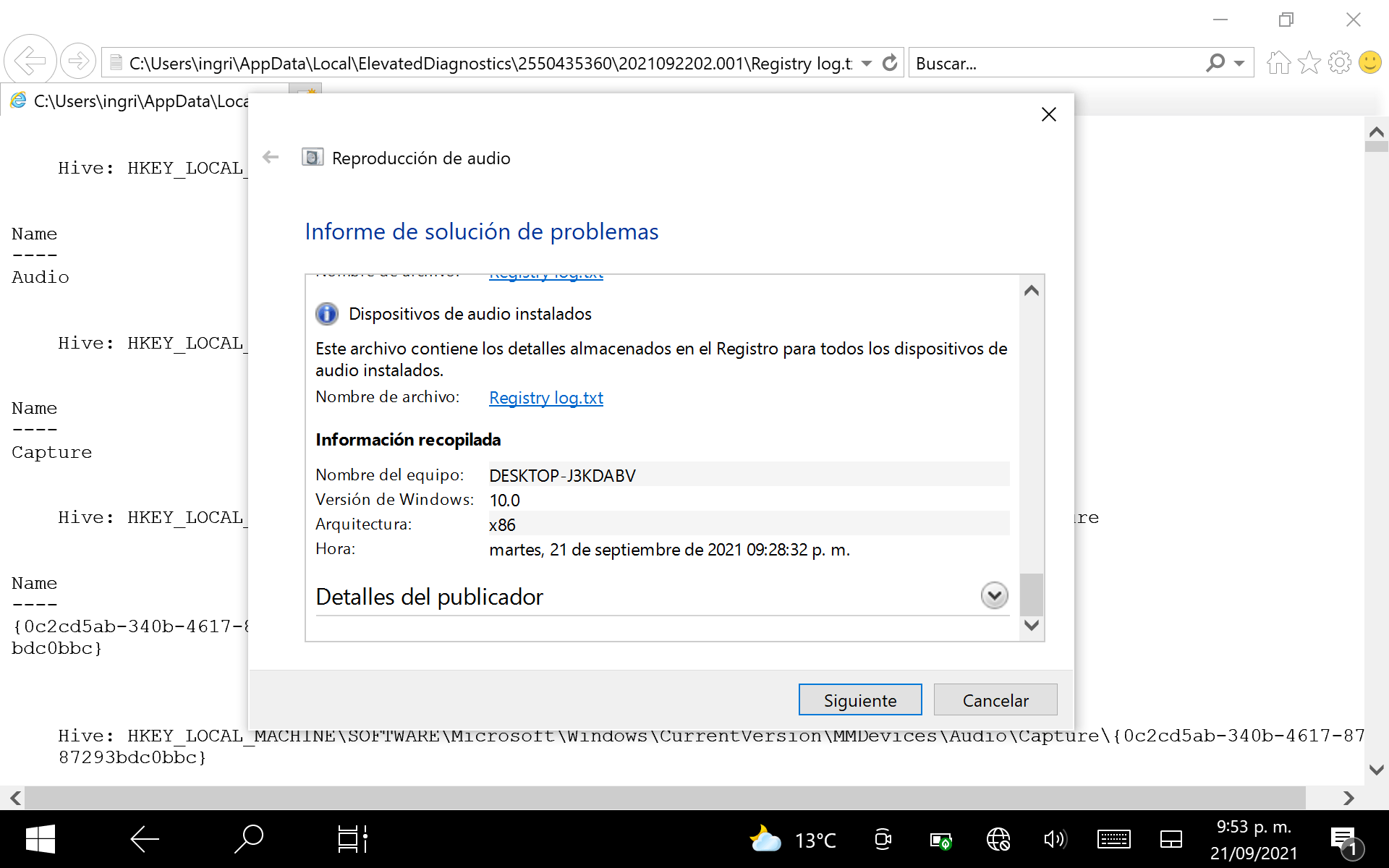This screenshot has height=868, width=1389.
Task: Click the search magnifier in Buscar box
Action: tap(1215, 63)
